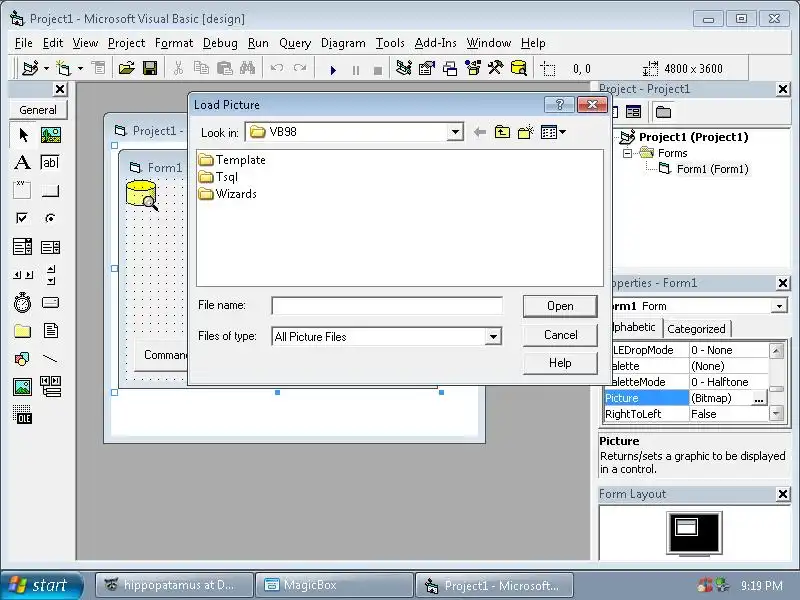Select the vertical scrollbar tool
The width and height of the screenshot is (800, 600).
(51, 275)
